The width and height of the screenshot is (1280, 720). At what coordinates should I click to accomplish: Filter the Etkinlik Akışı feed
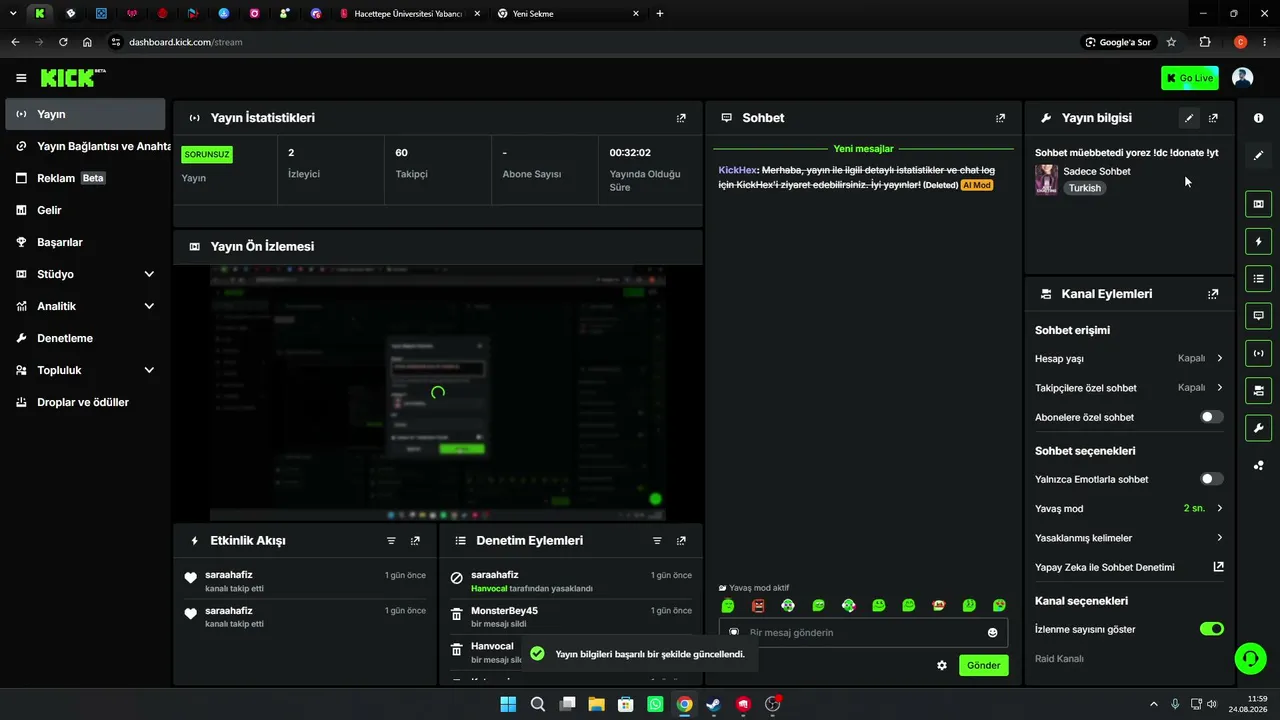pos(391,541)
